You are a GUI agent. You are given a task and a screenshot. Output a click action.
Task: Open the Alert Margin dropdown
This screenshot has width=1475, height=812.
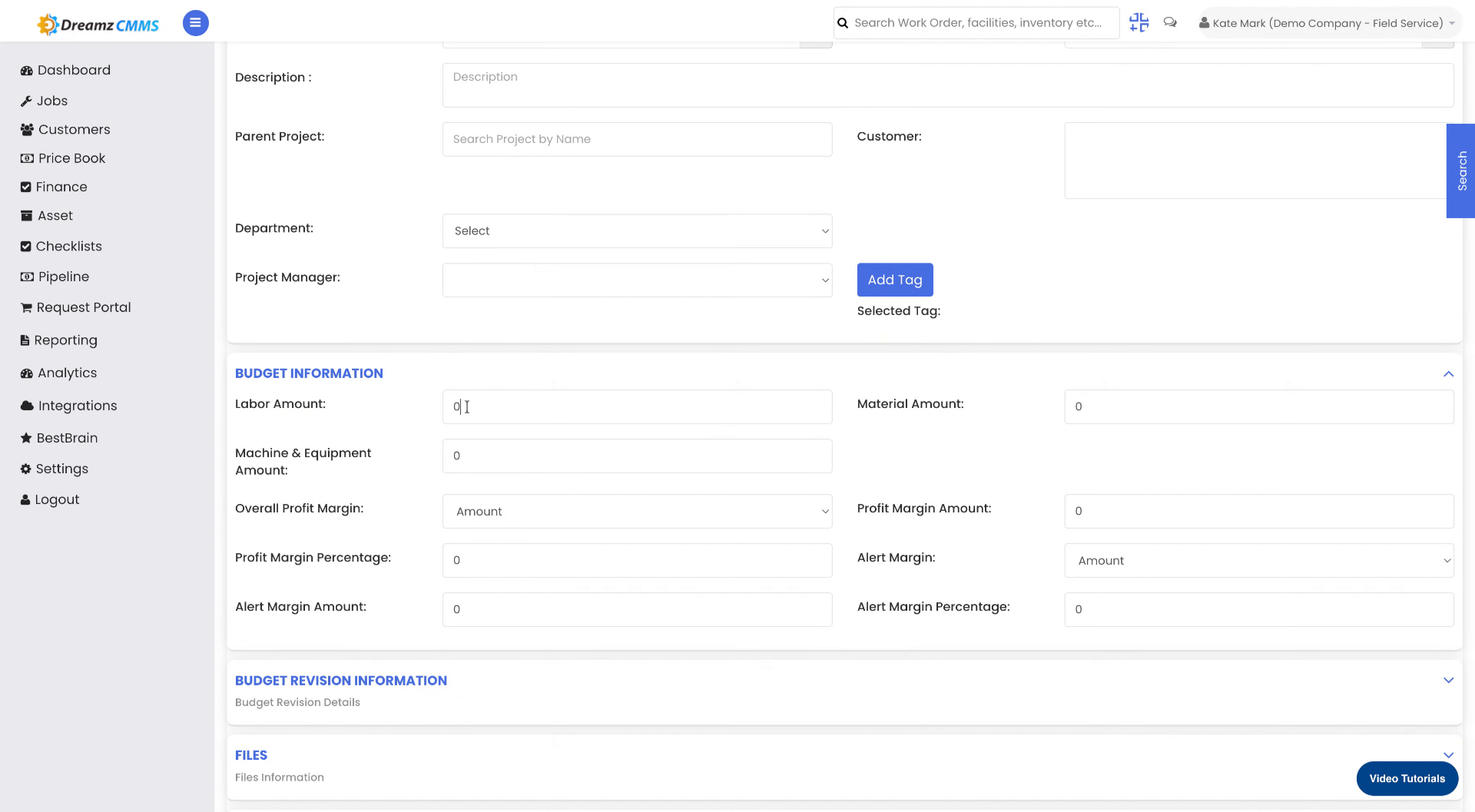pos(1258,561)
